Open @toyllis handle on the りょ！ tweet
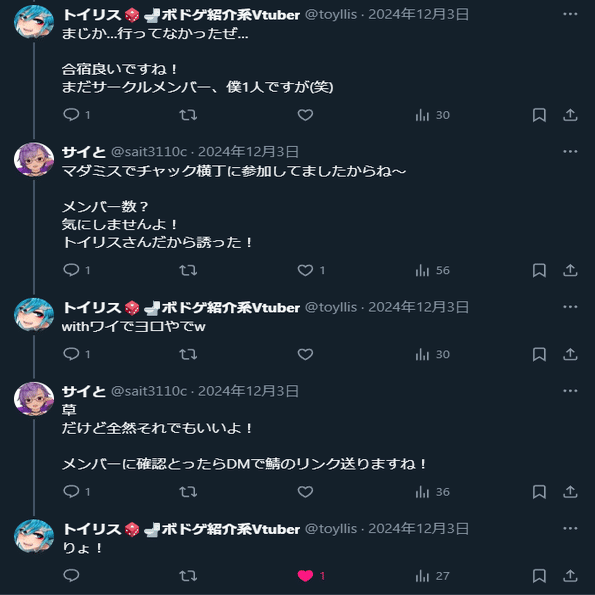This screenshot has width=595, height=595. [331, 529]
